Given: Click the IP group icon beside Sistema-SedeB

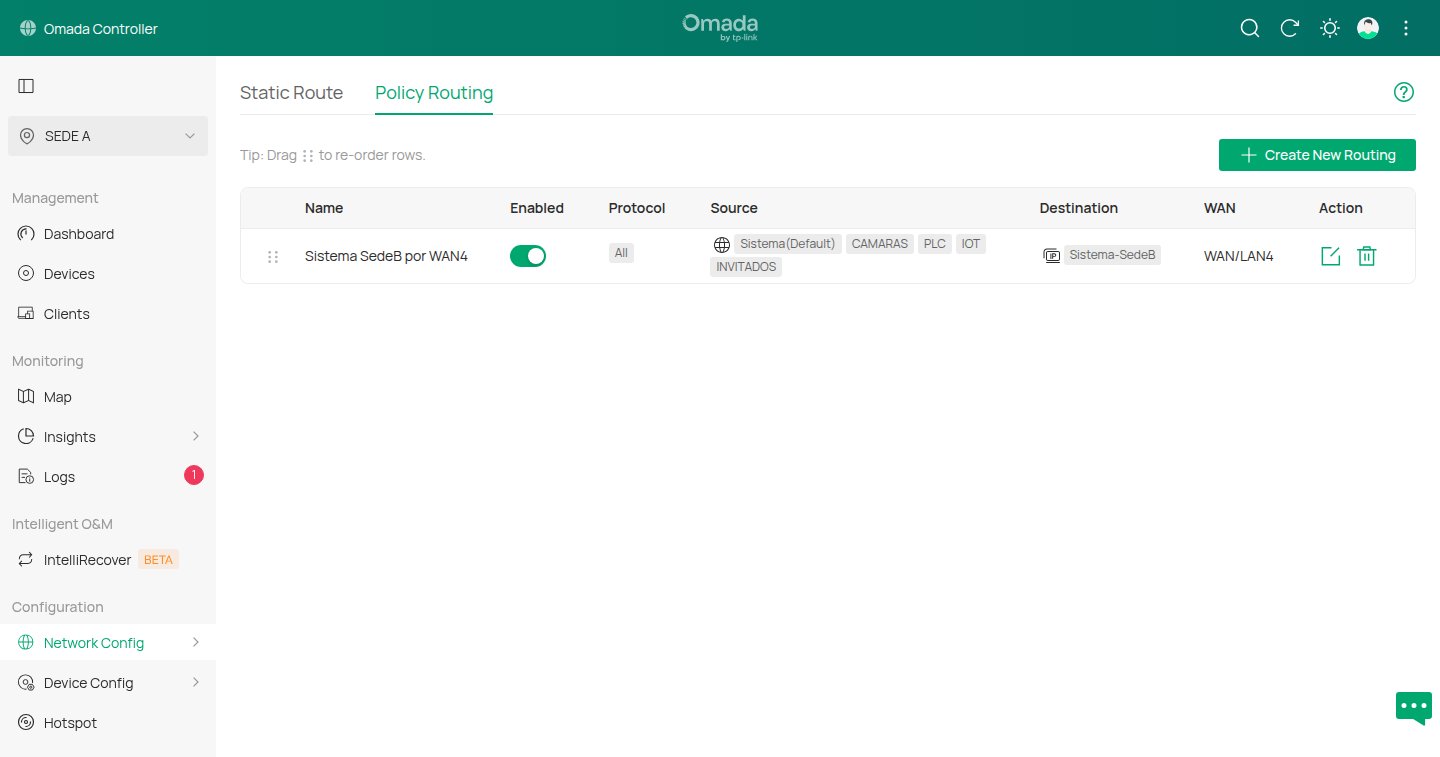Looking at the screenshot, I should tap(1051, 255).
